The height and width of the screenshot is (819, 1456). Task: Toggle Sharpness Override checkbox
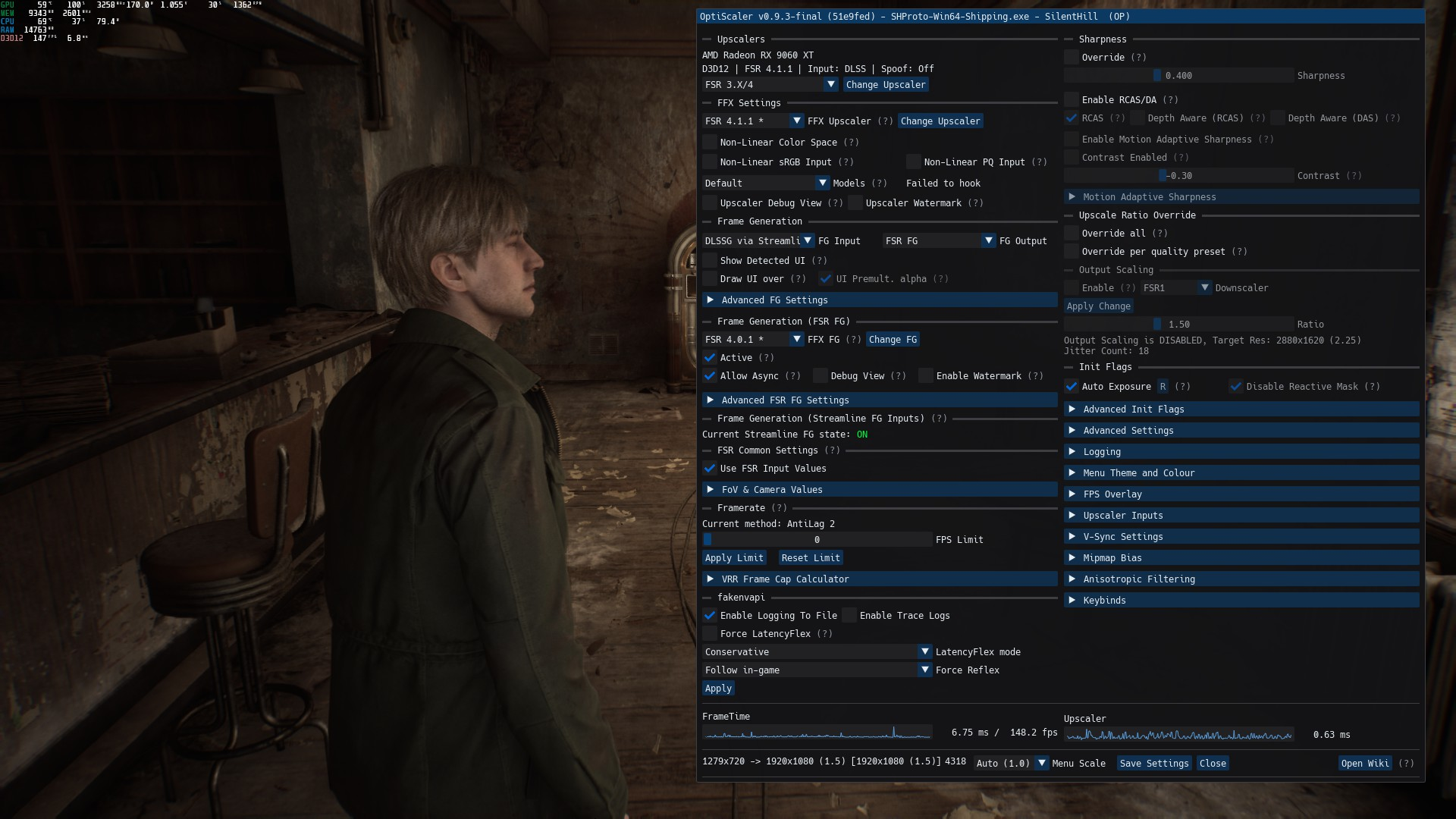pos(1072,58)
